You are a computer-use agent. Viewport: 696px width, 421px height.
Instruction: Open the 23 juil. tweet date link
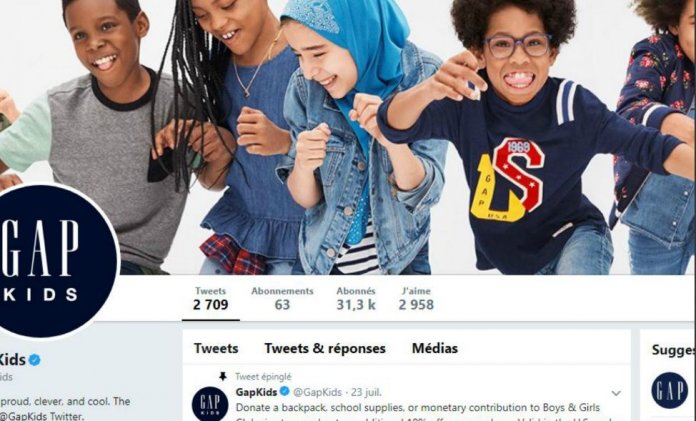tap(366, 392)
